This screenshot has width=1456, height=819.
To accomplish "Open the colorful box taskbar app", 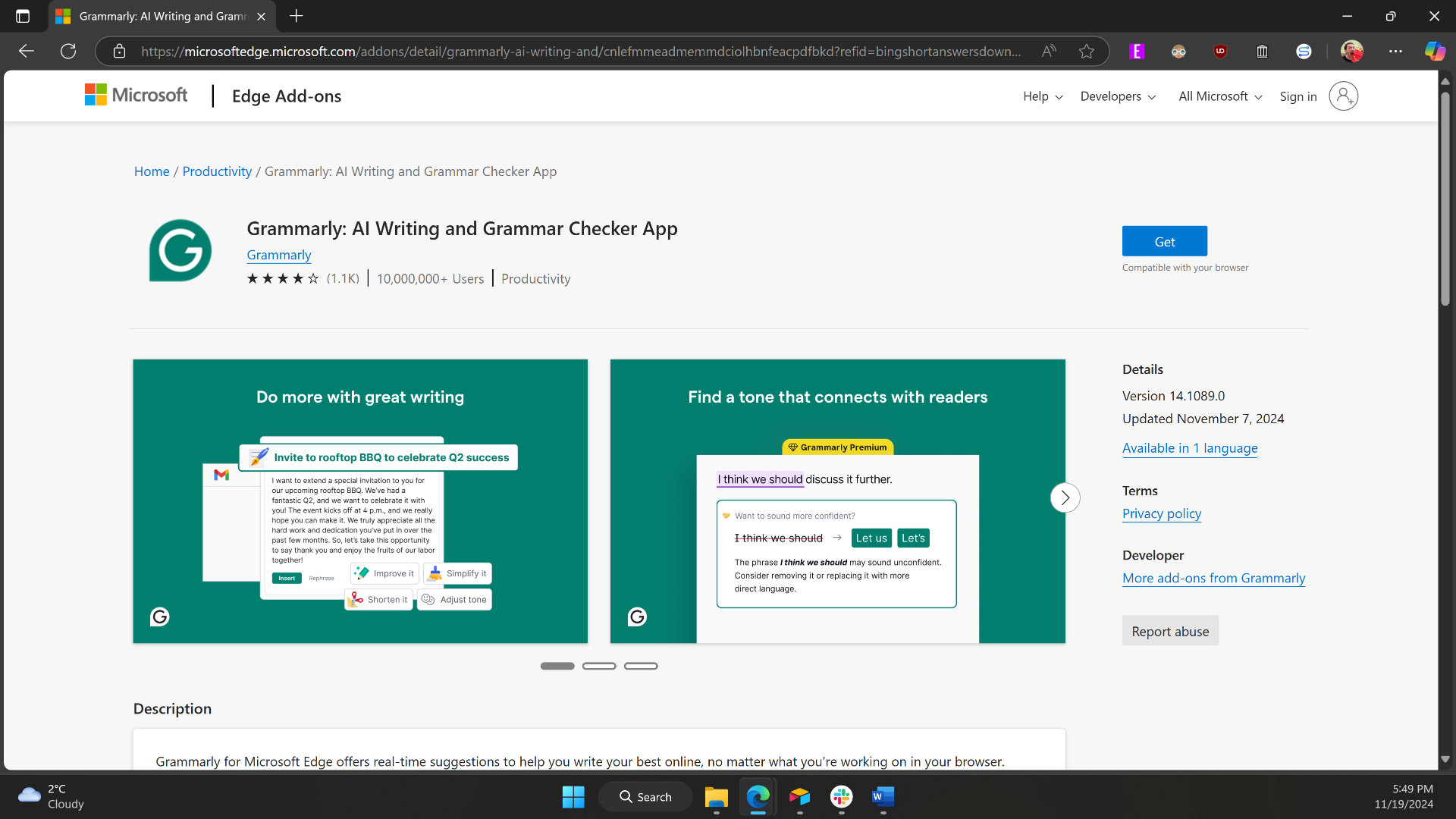I will pyautogui.click(x=799, y=797).
